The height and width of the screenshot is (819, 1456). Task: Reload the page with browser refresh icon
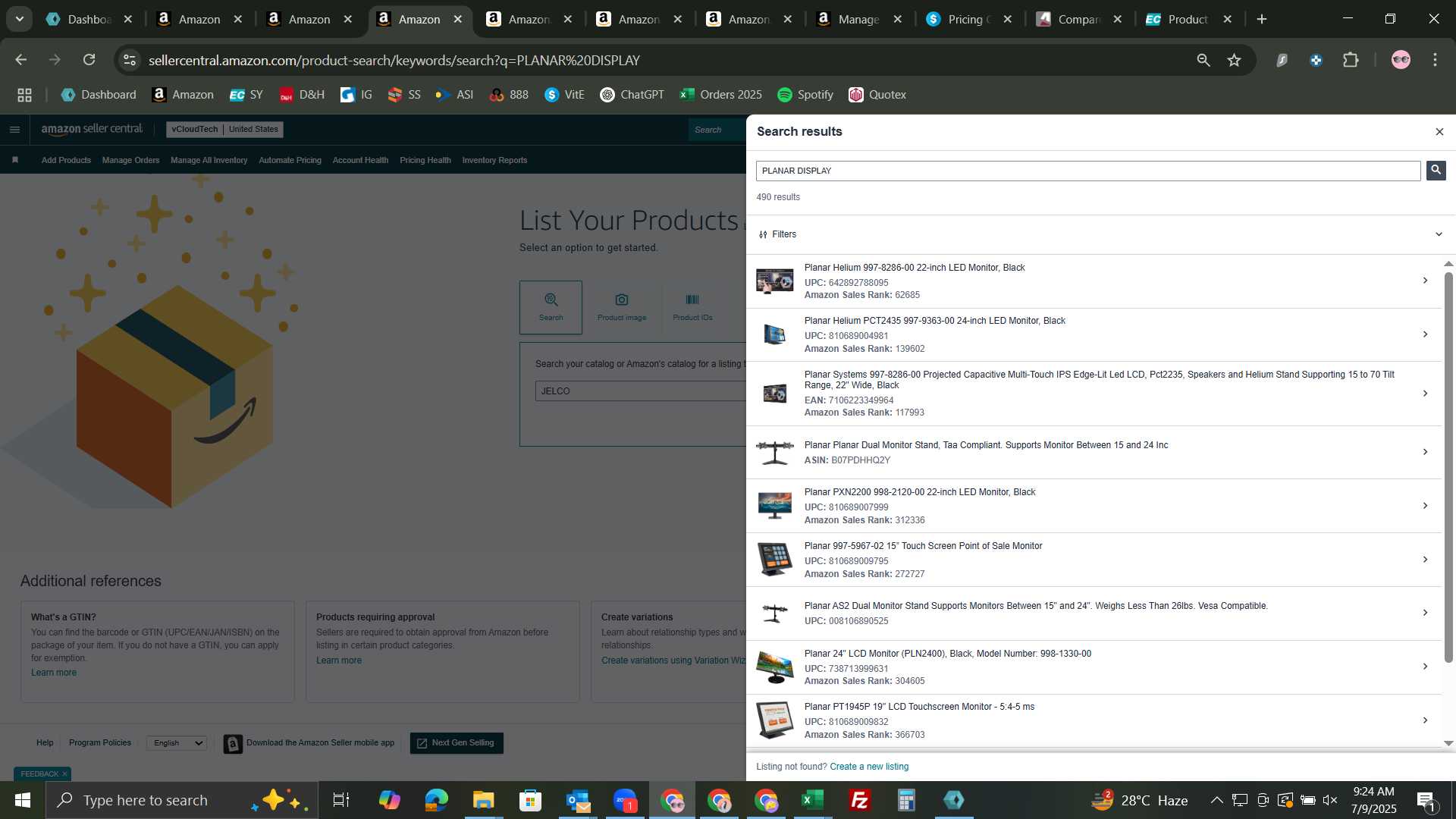(x=89, y=60)
